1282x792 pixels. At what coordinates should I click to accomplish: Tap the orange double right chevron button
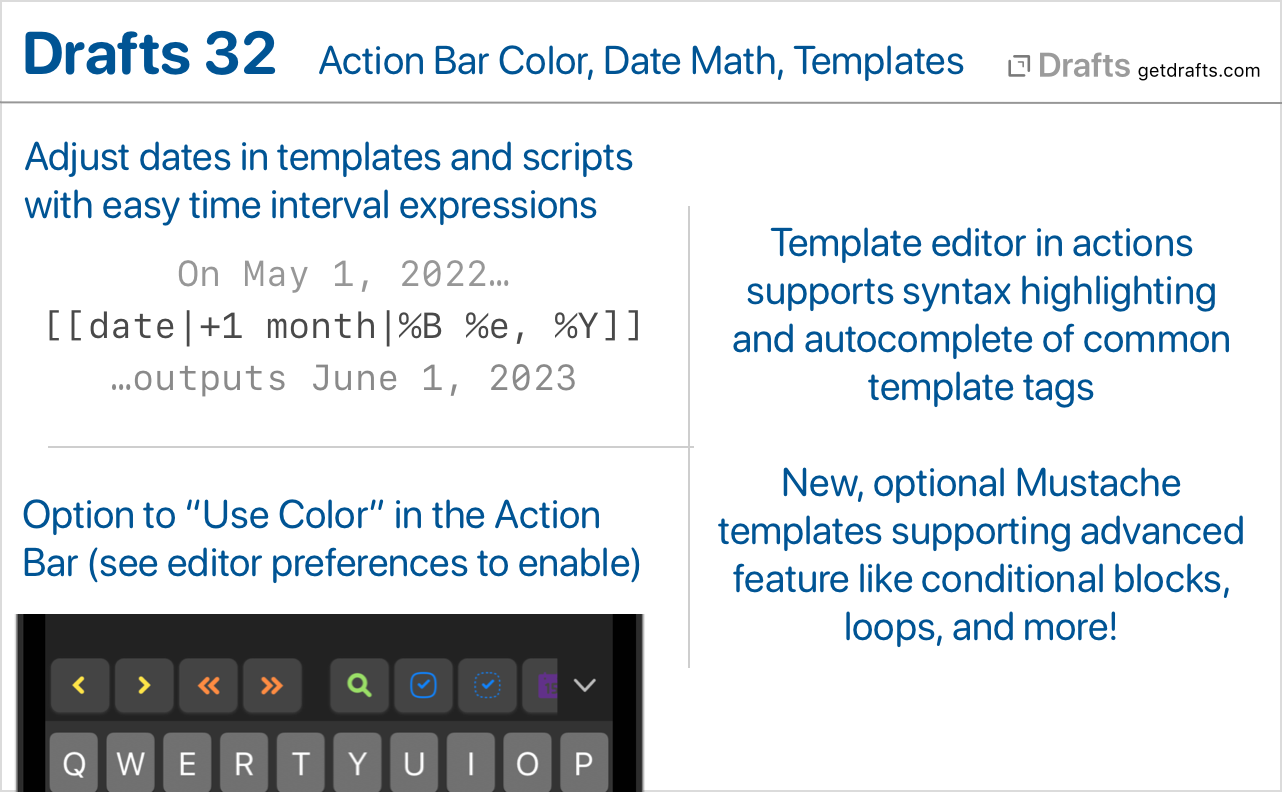pyautogui.click(x=272, y=685)
